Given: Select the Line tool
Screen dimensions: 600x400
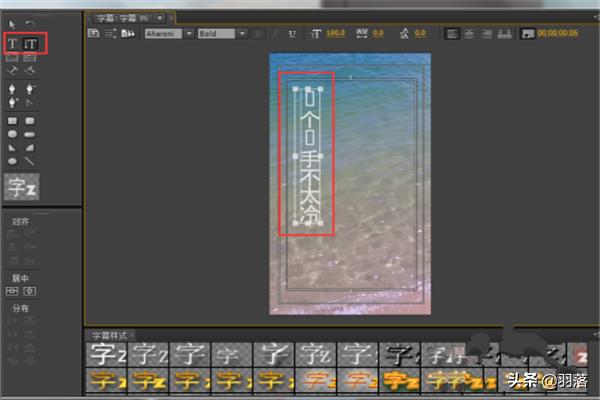Looking at the screenshot, I should (29, 161).
